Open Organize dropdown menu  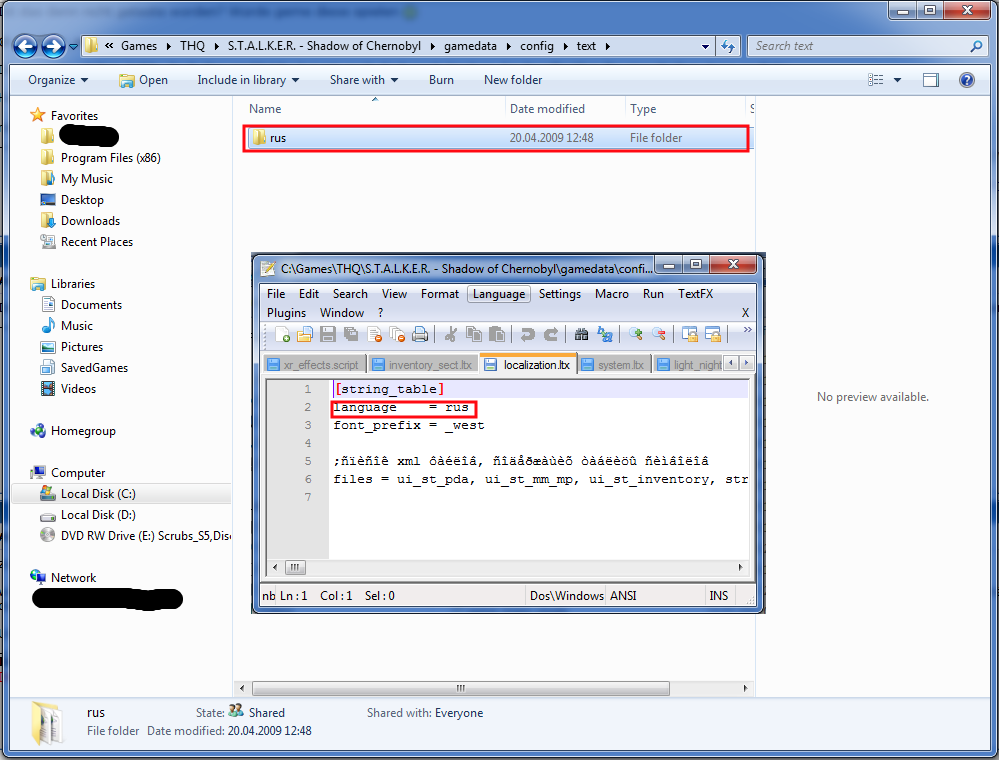(58, 80)
